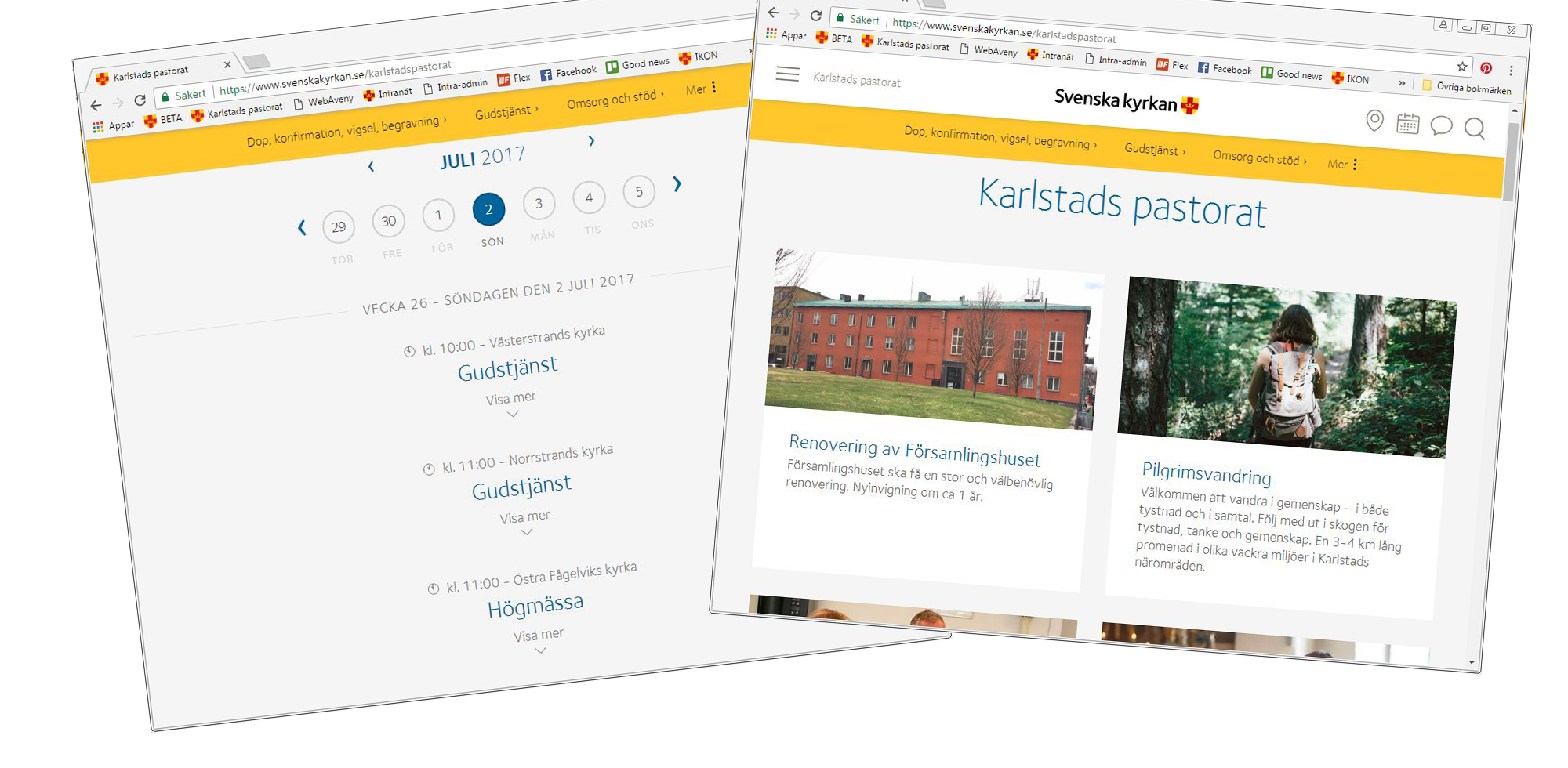Screen dimensions: 1568x768
Task: Open Gudstjänst menu above the July calendar
Action: pos(506,112)
